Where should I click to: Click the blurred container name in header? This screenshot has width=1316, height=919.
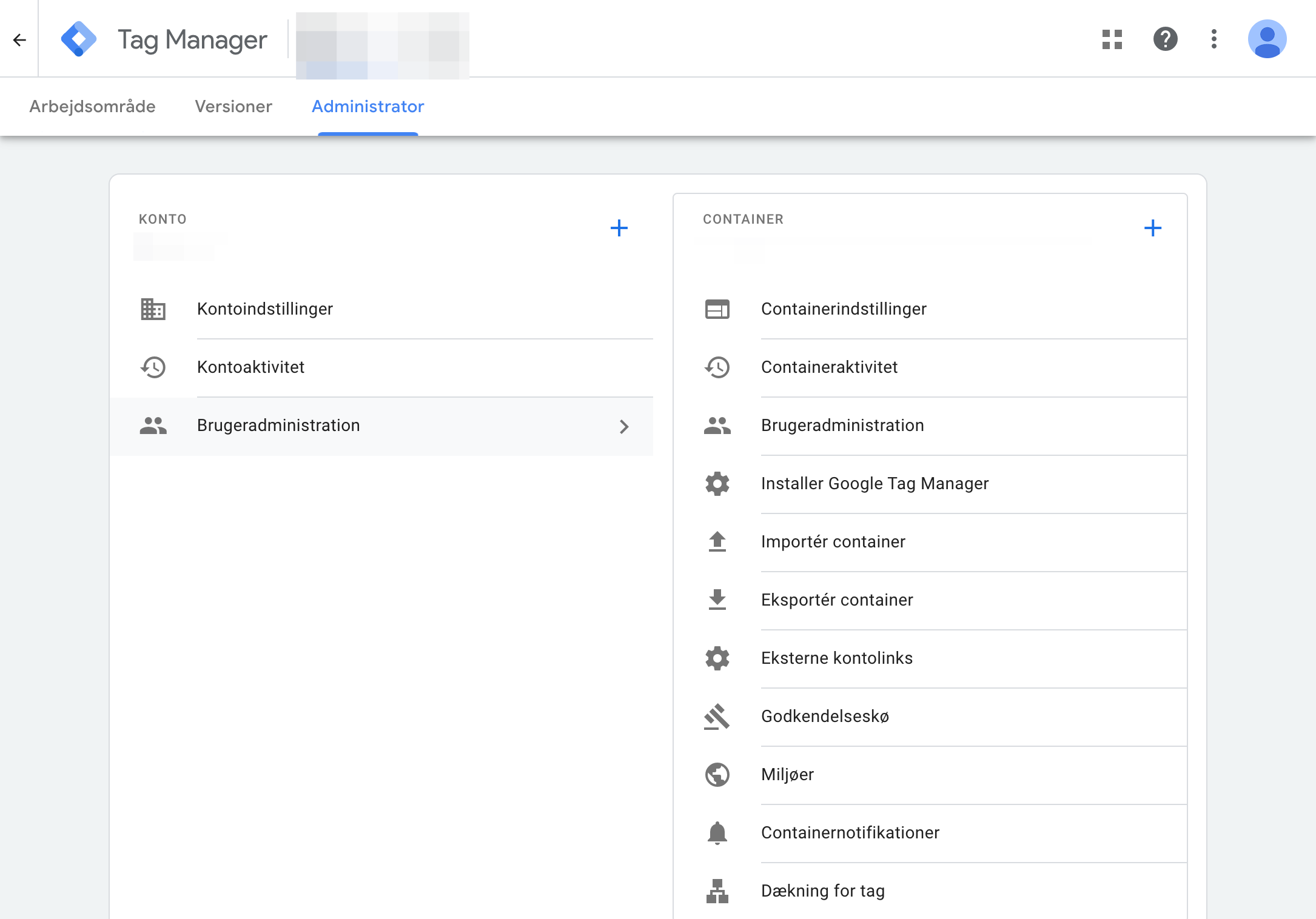click(383, 45)
